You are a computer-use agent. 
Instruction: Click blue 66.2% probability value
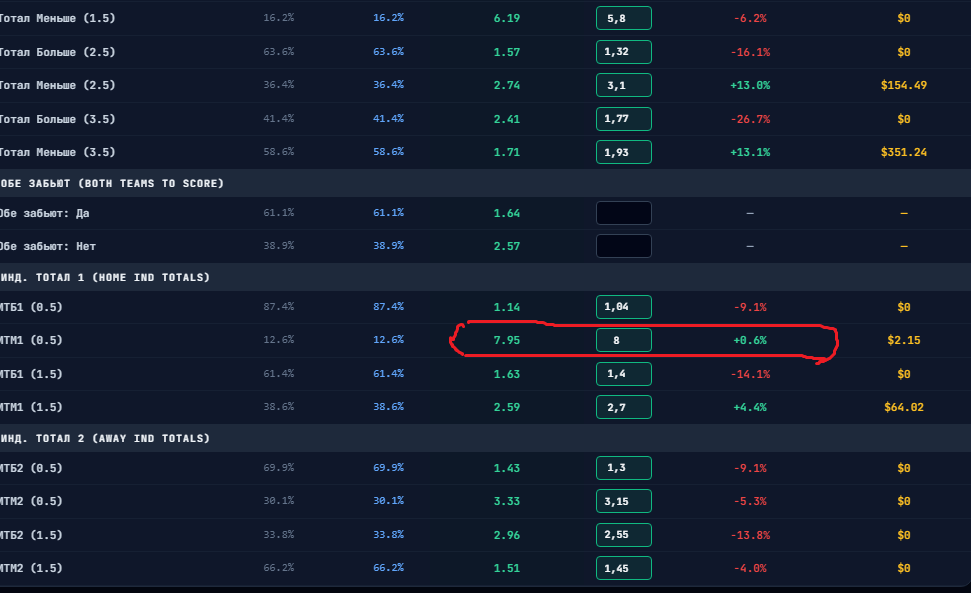coord(388,568)
